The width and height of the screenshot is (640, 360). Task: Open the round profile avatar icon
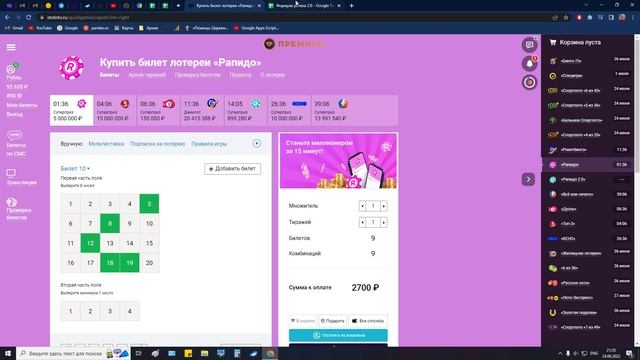(x=529, y=82)
